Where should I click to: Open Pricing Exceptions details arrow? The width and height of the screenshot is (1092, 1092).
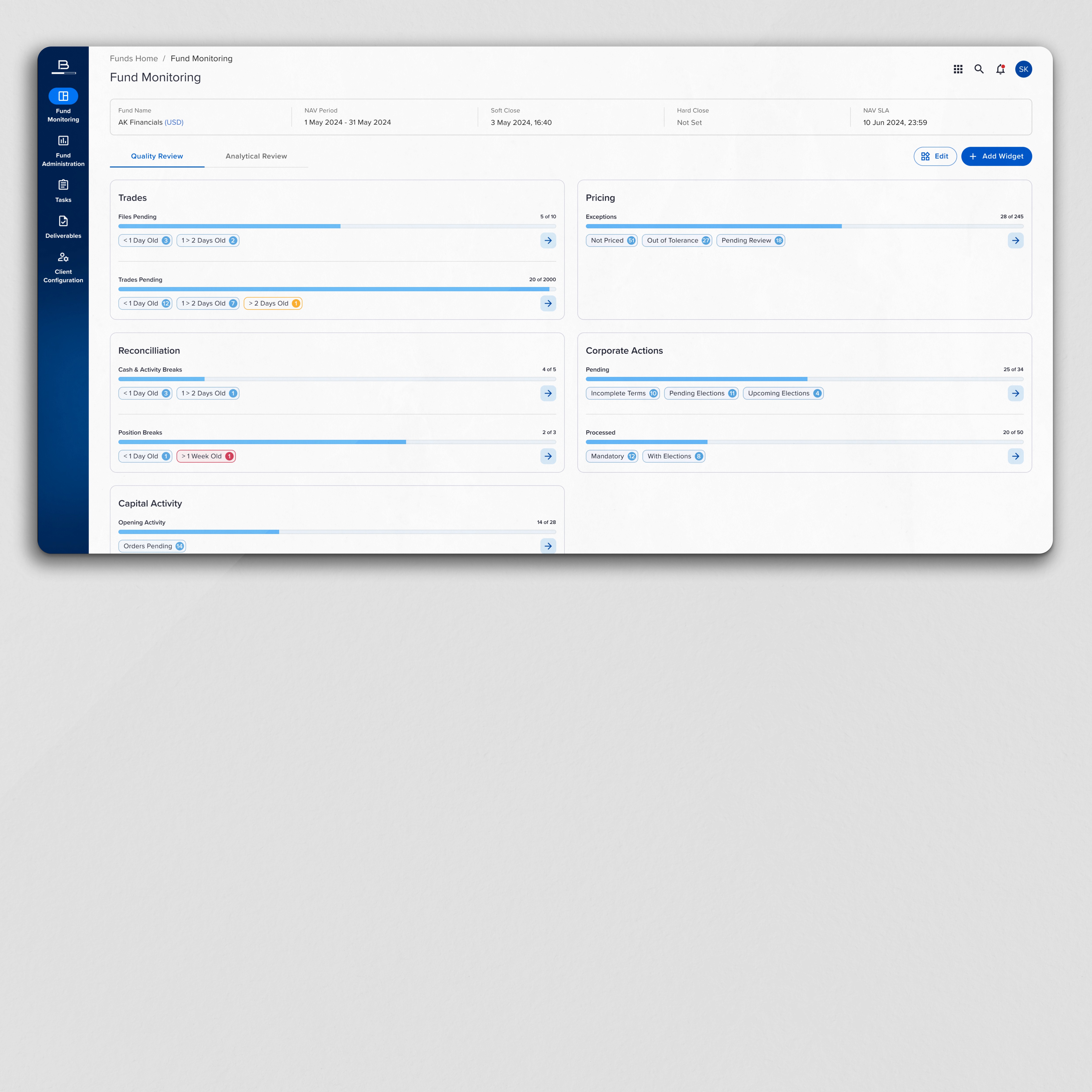point(1016,240)
